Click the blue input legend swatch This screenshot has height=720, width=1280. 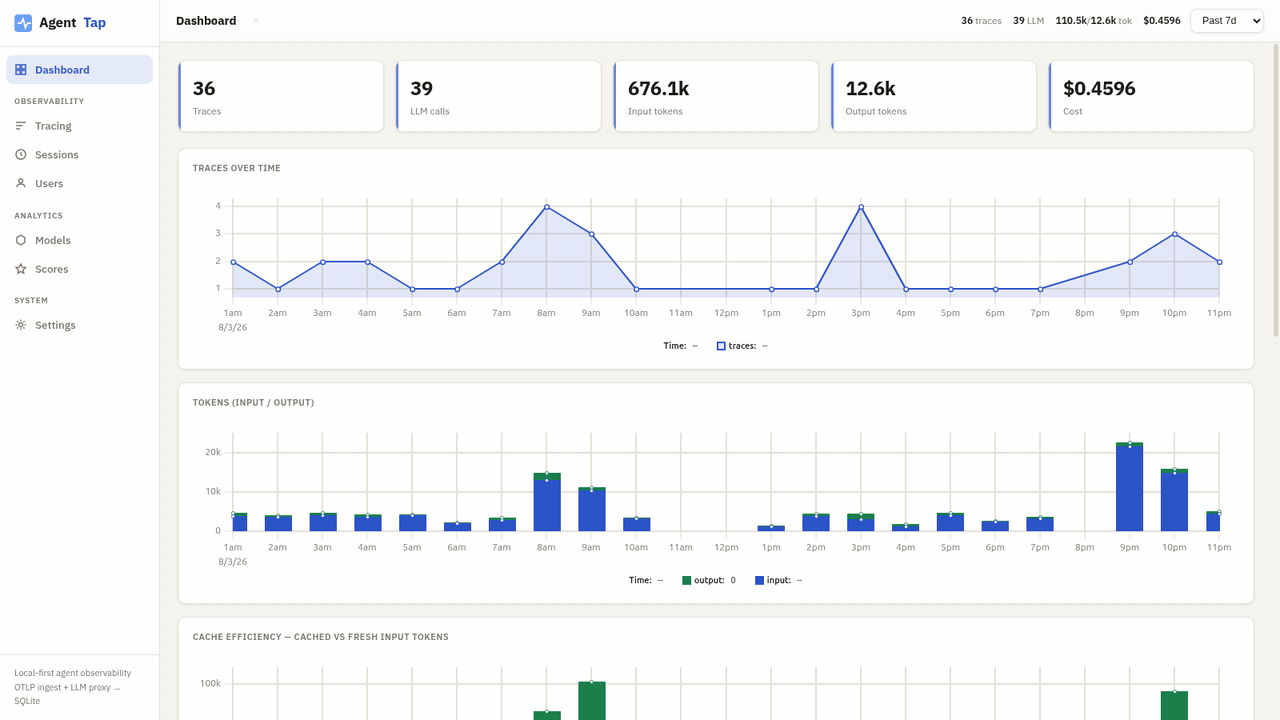[759, 580]
